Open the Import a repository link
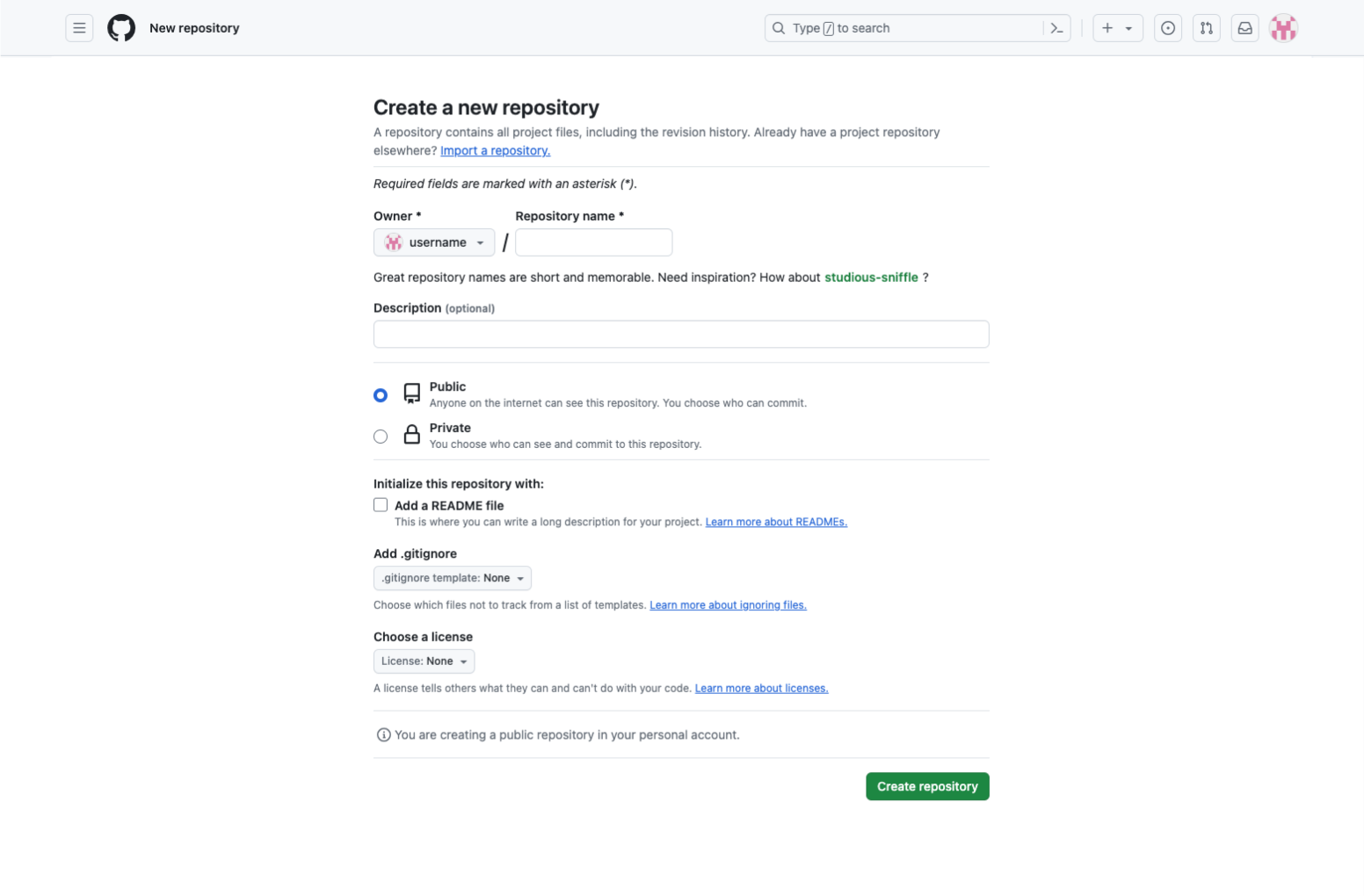1364x896 pixels. point(495,150)
